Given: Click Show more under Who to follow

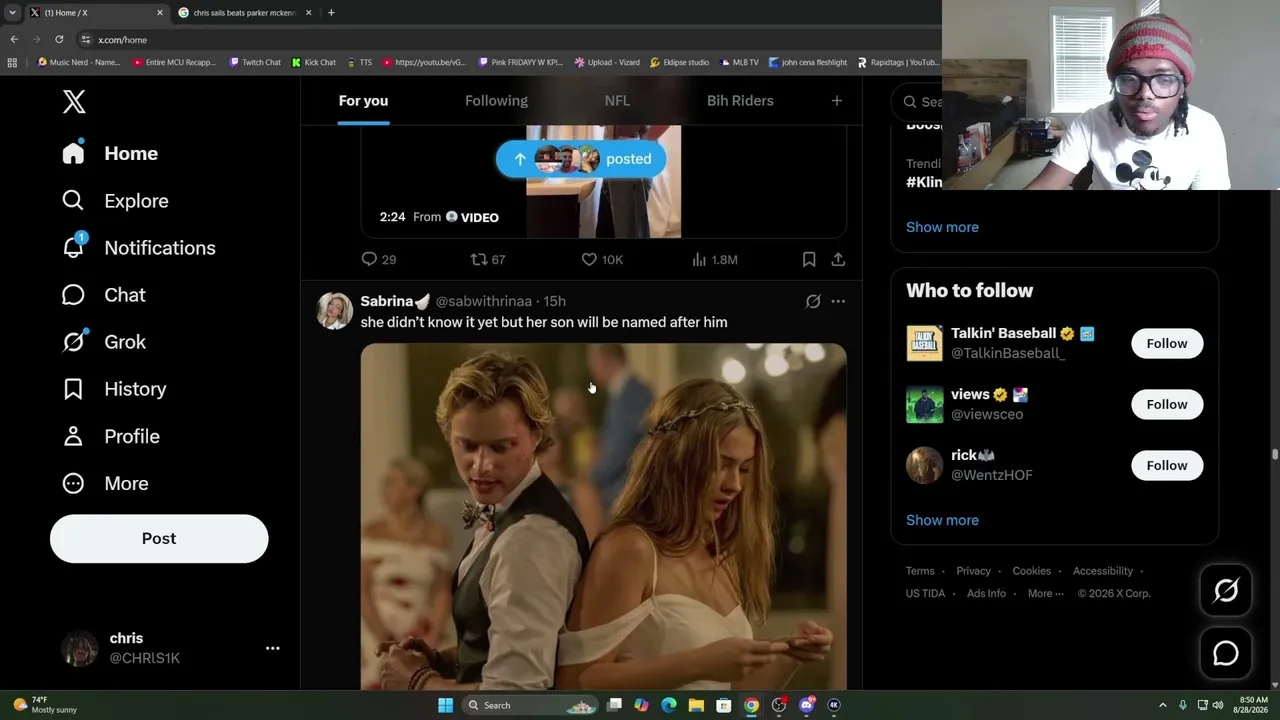Looking at the screenshot, I should pyautogui.click(x=942, y=520).
